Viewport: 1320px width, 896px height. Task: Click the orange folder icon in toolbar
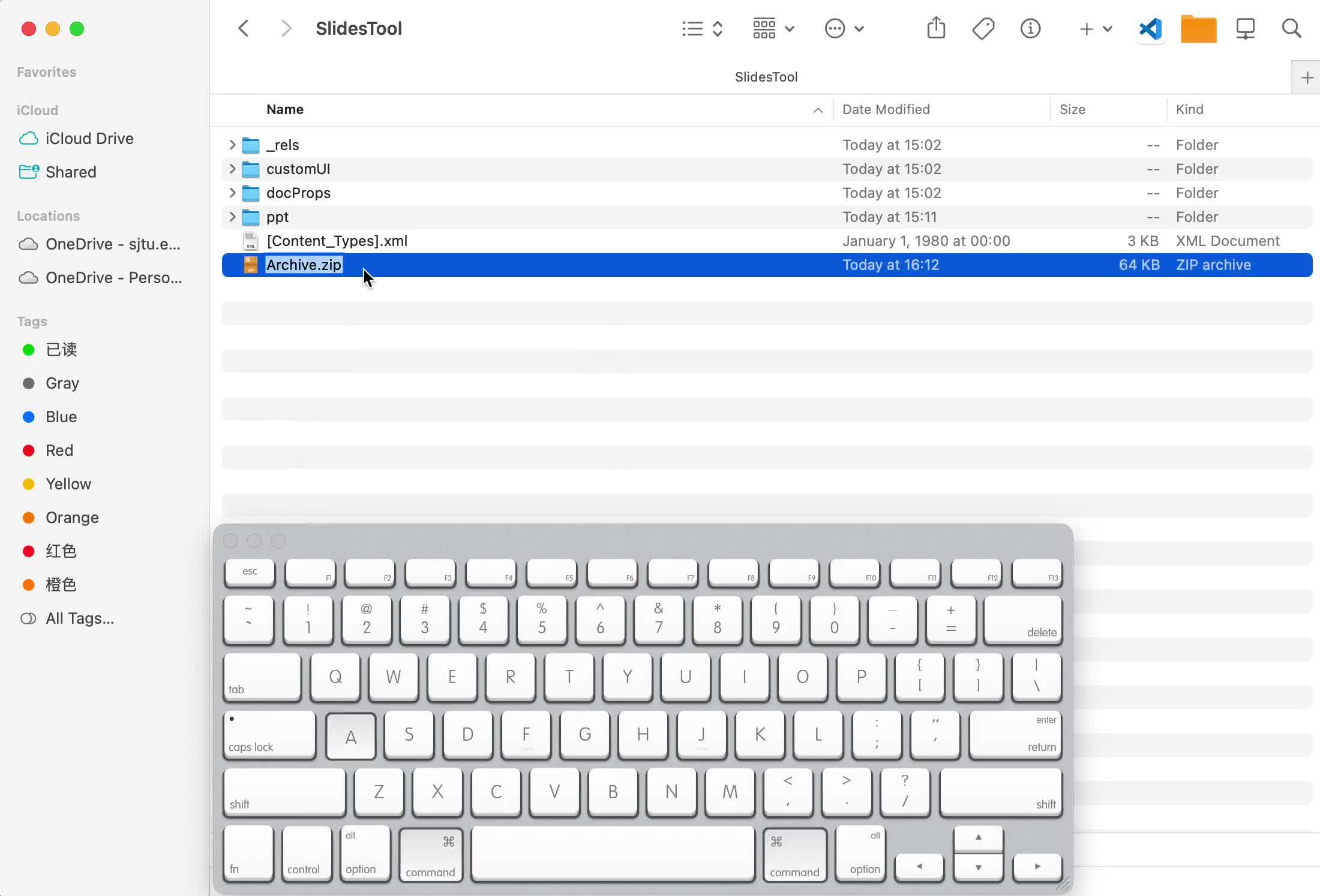click(1198, 28)
